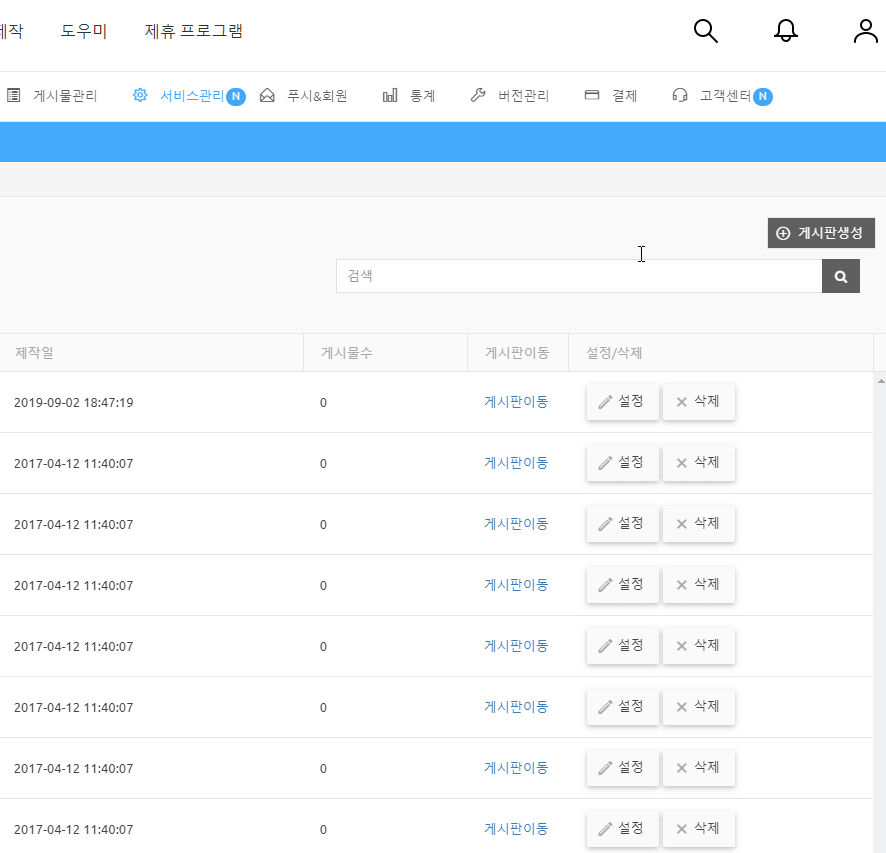Open the notifications bell icon
The width and height of the screenshot is (886, 853).
click(x=786, y=31)
